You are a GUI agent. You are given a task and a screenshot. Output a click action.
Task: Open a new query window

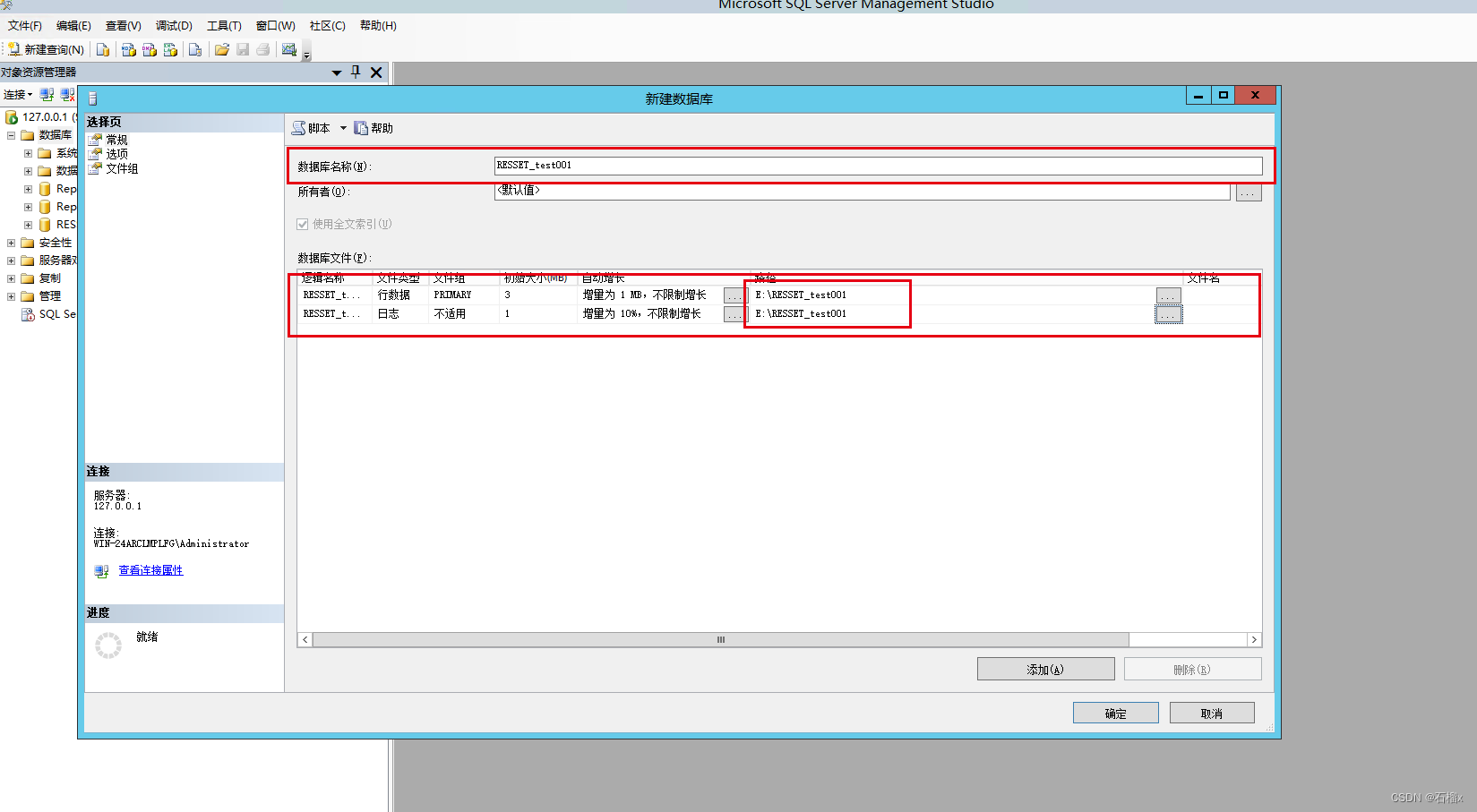coord(45,49)
